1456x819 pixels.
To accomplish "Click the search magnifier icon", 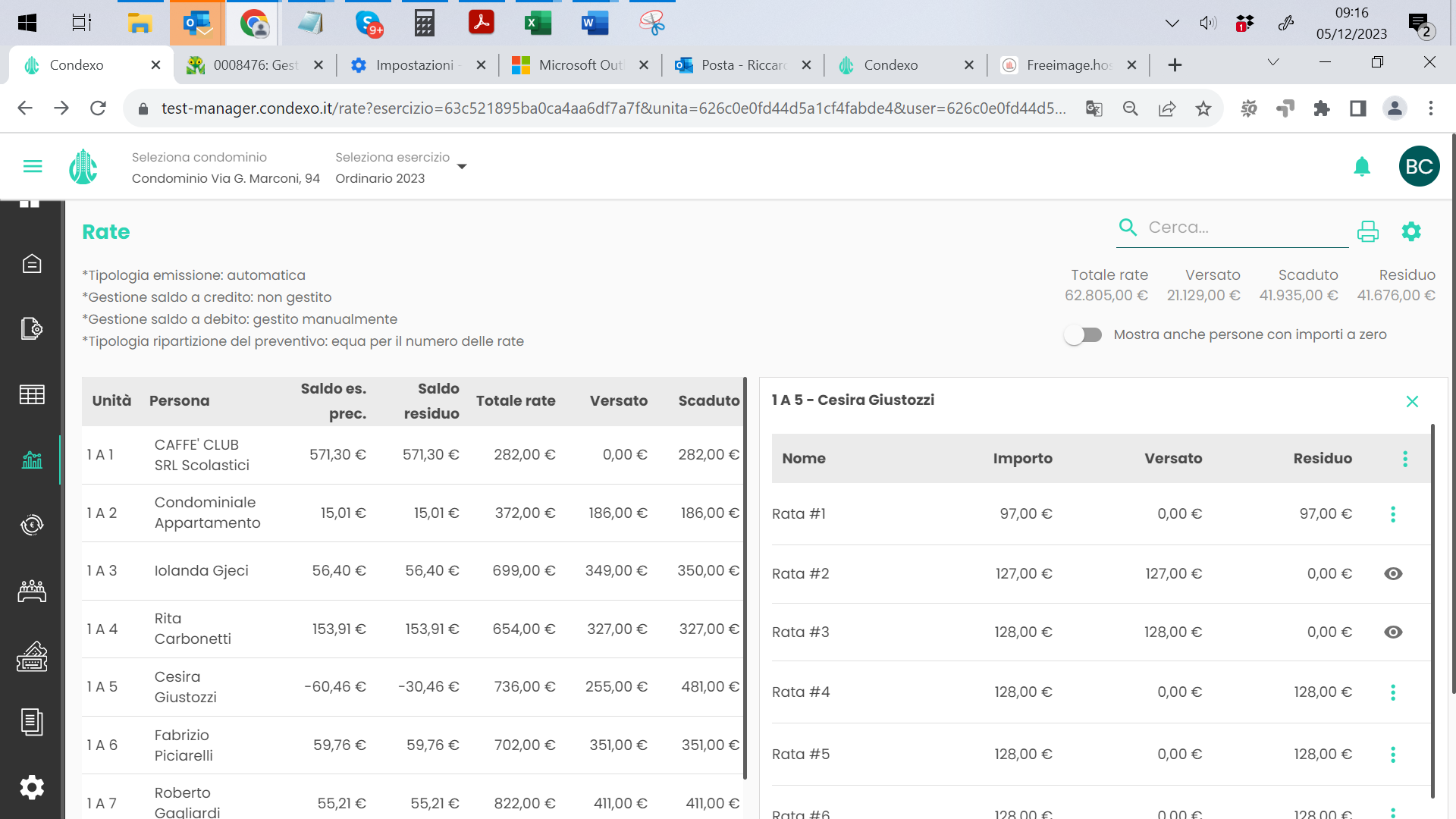I will [x=1128, y=227].
